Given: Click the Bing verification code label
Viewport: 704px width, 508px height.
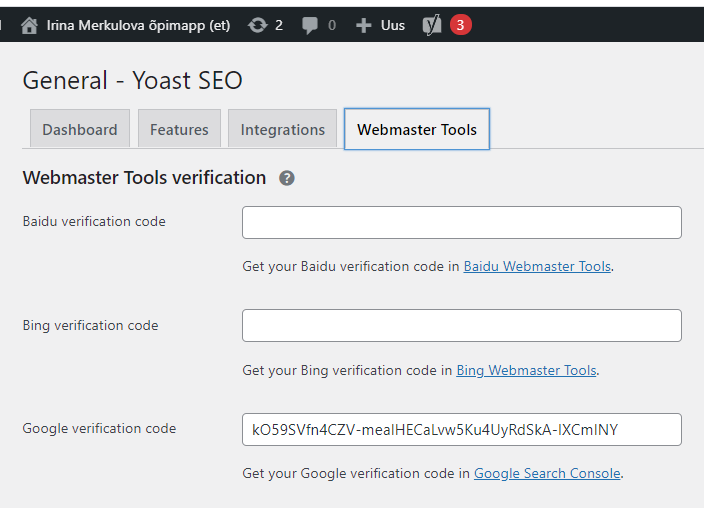Looking at the screenshot, I should [90, 325].
